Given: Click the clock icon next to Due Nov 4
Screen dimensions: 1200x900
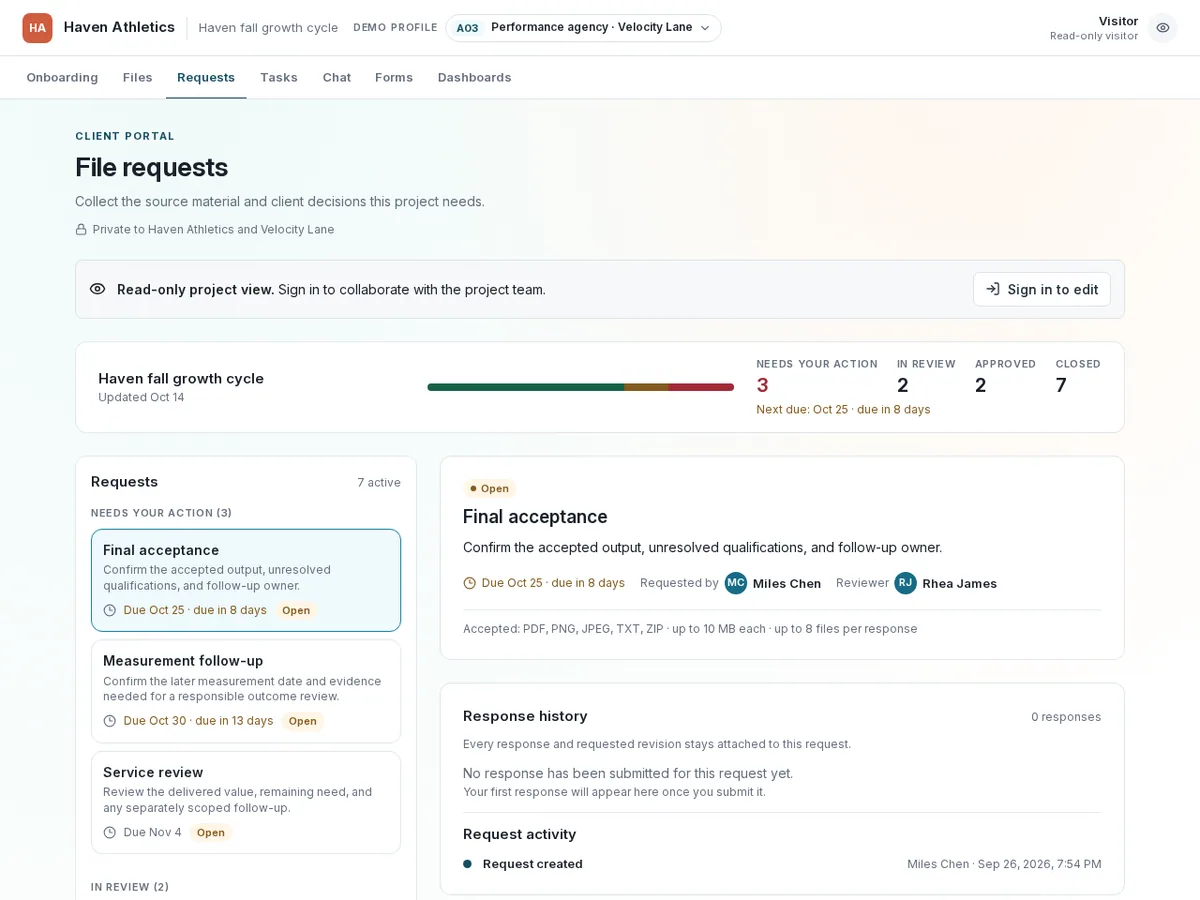Looking at the screenshot, I should point(110,832).
